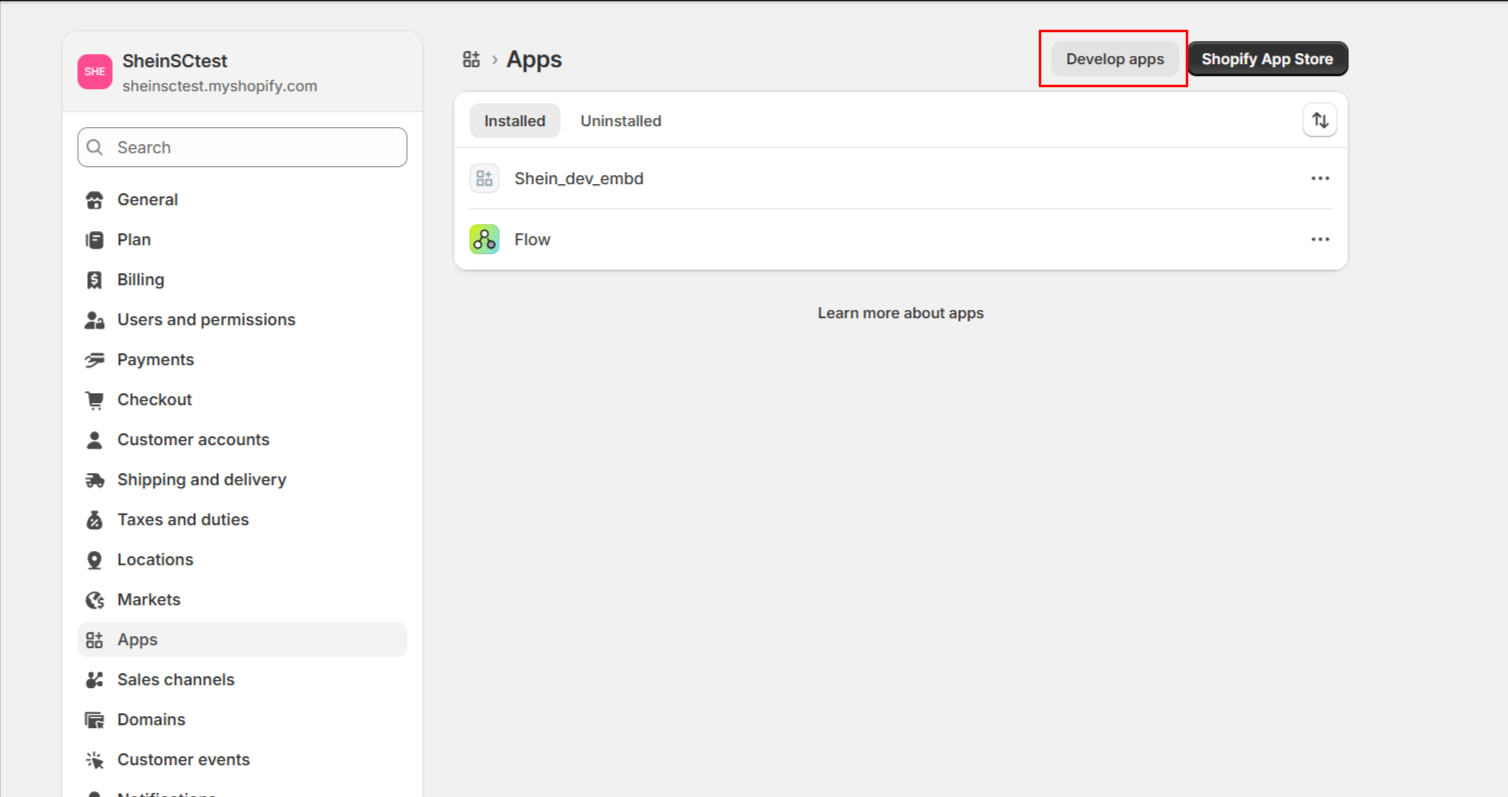Image resolution: width=1508 pixels, height=797 pixels.
Task: Click the sort apps arrows icon
Action: 1320,121
